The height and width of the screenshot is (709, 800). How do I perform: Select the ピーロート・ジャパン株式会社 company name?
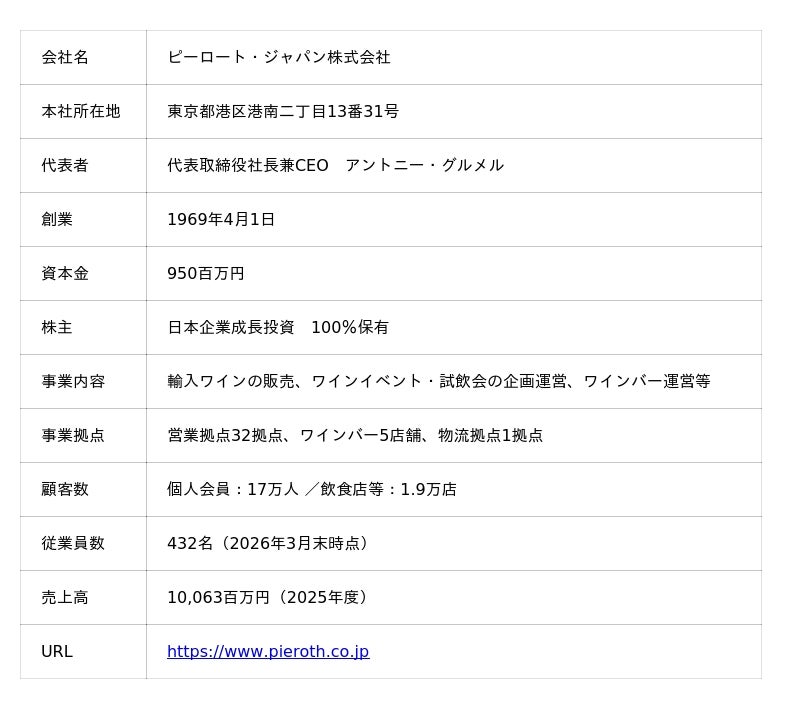[x=279, y=57]
